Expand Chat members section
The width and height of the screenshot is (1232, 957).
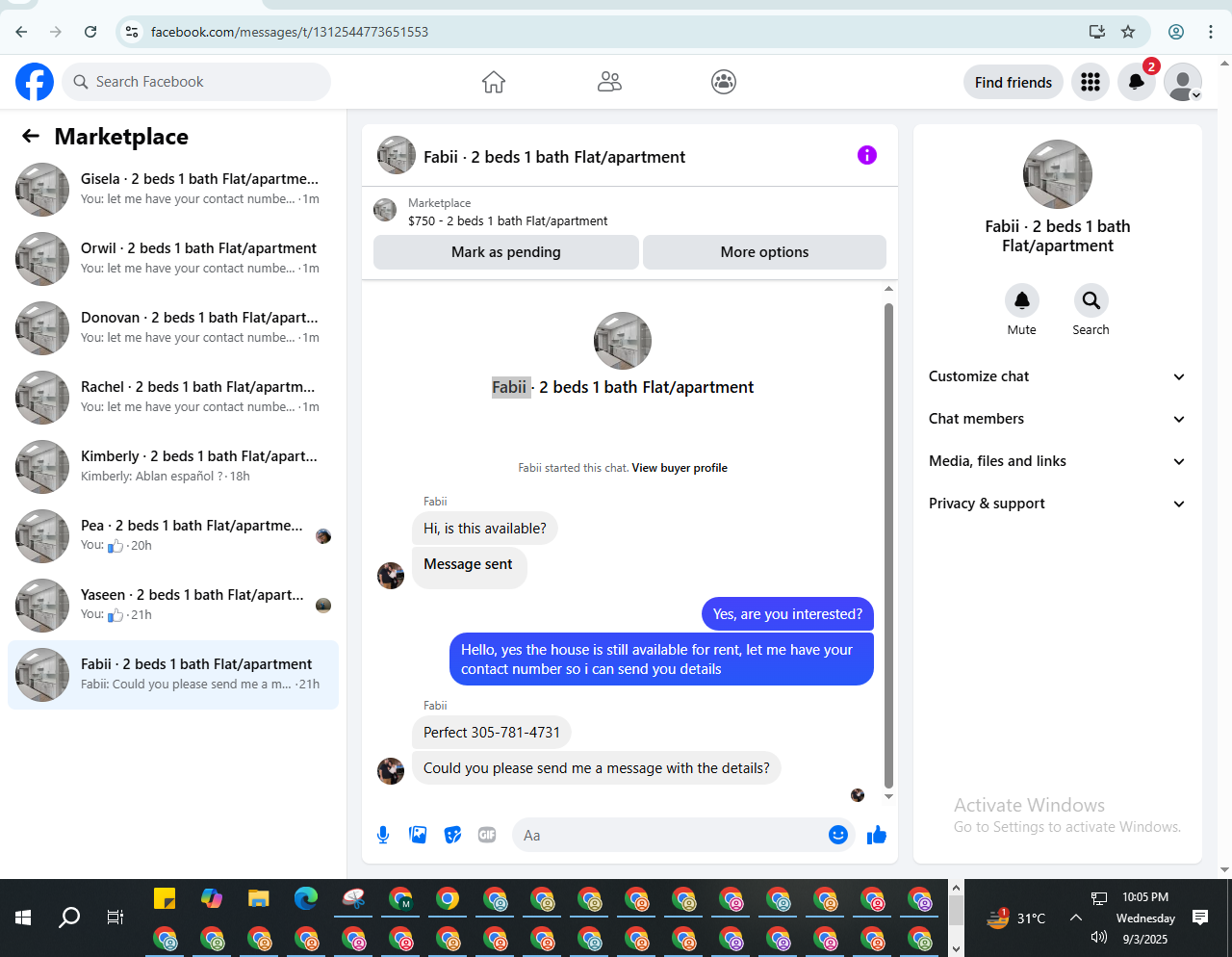coord(1057,419)
